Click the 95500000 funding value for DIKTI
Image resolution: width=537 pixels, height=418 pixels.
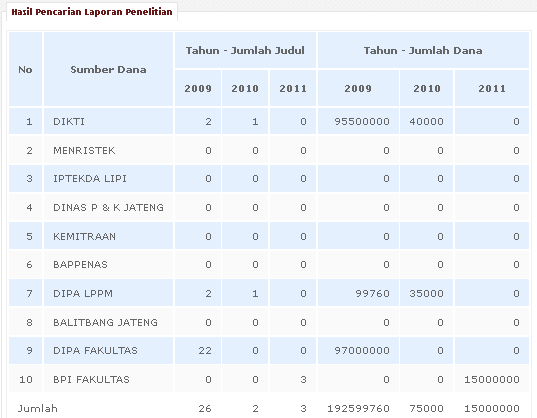pyautogui.click(x=362, y=122)
